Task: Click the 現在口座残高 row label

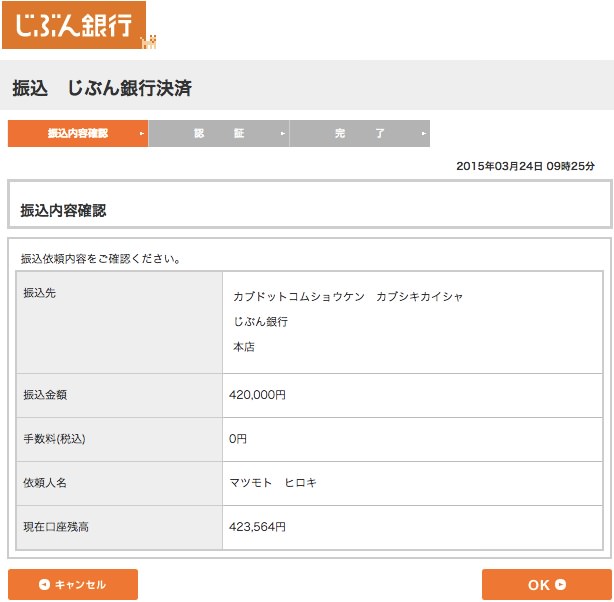Action: click(x=56, y=527)
